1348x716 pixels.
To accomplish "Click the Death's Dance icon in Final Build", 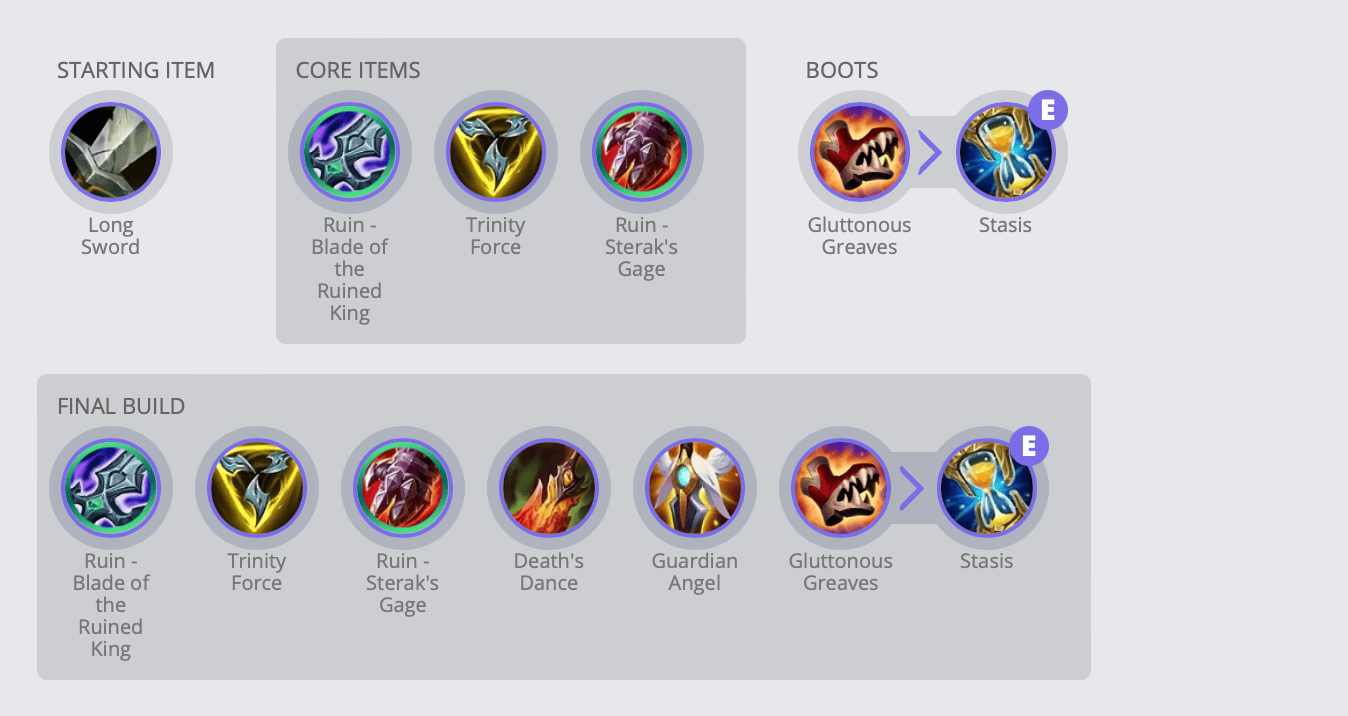I will pyautogui.click(x=548, y=488).
